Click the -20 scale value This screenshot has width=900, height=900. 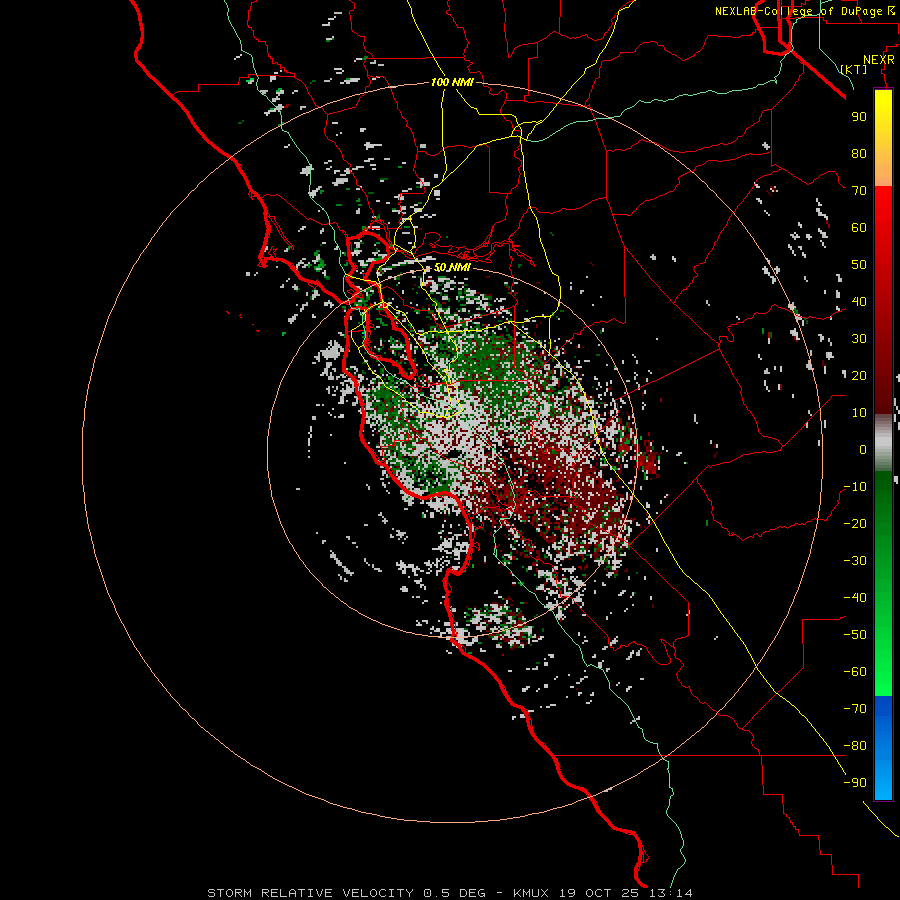[x=855, y=523]
